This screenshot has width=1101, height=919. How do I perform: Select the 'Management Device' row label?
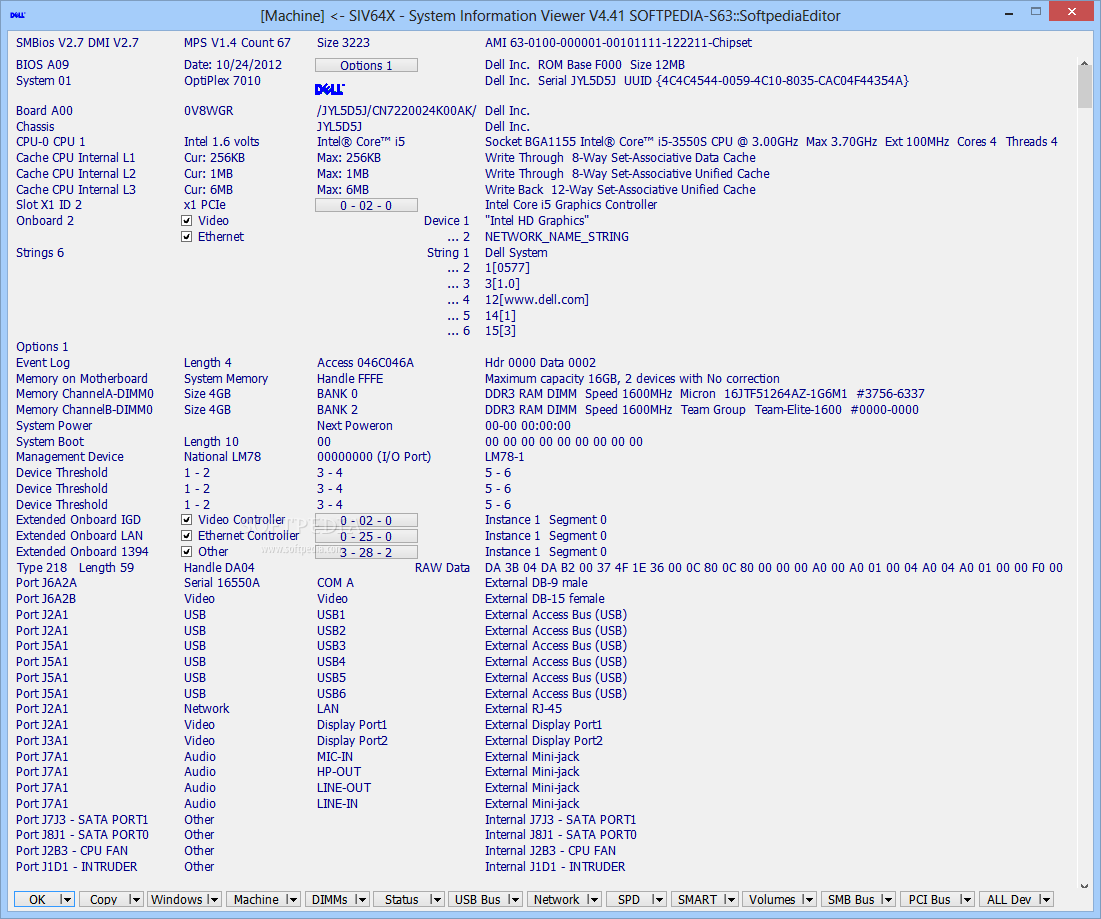click(70, 457)
